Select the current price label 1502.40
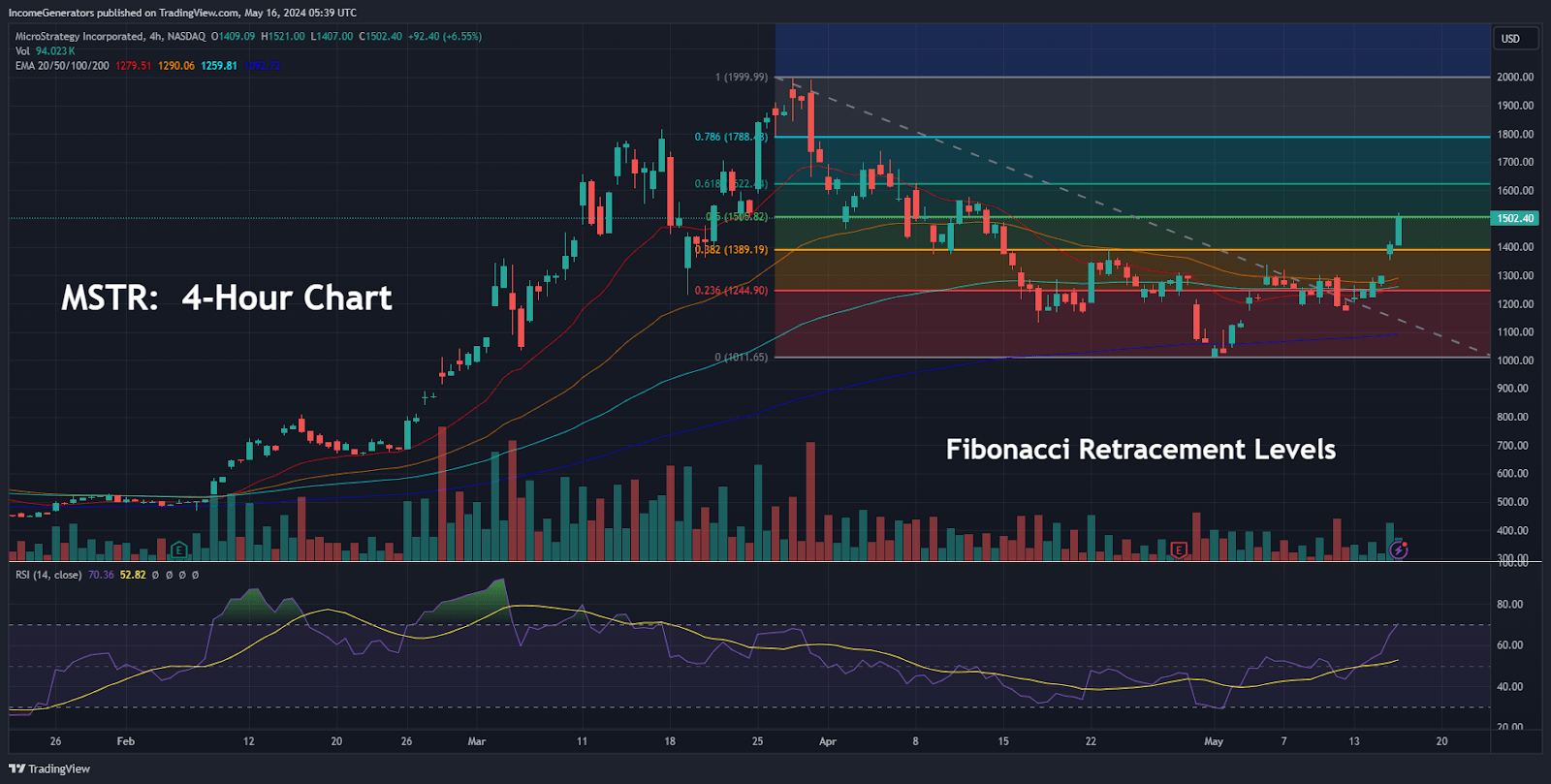Screen dimensions: 1551x784 point(1515,218)
